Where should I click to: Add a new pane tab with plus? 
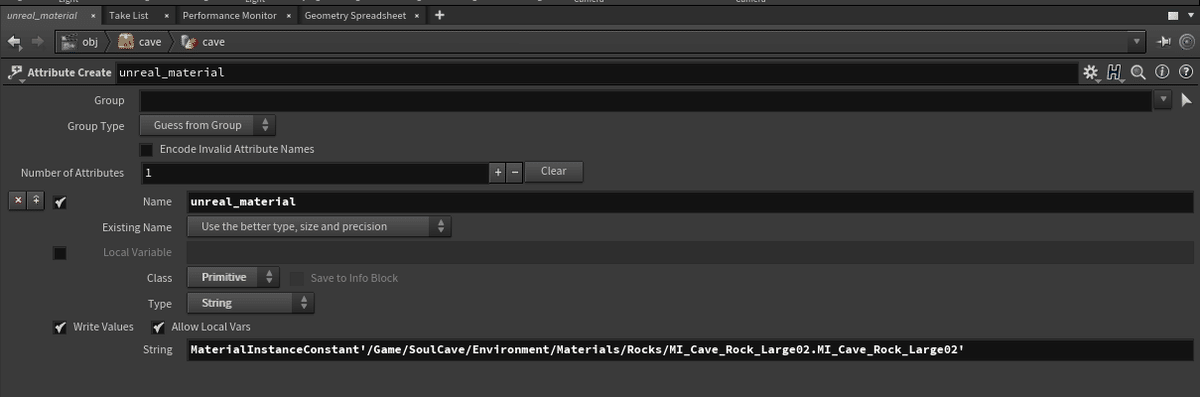tap(440, 15)
